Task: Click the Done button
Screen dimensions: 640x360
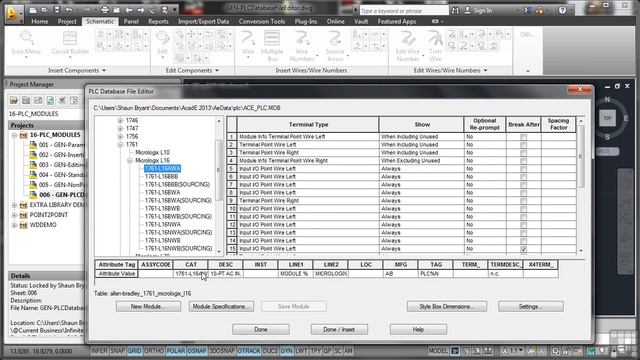Action: point(261,329)
